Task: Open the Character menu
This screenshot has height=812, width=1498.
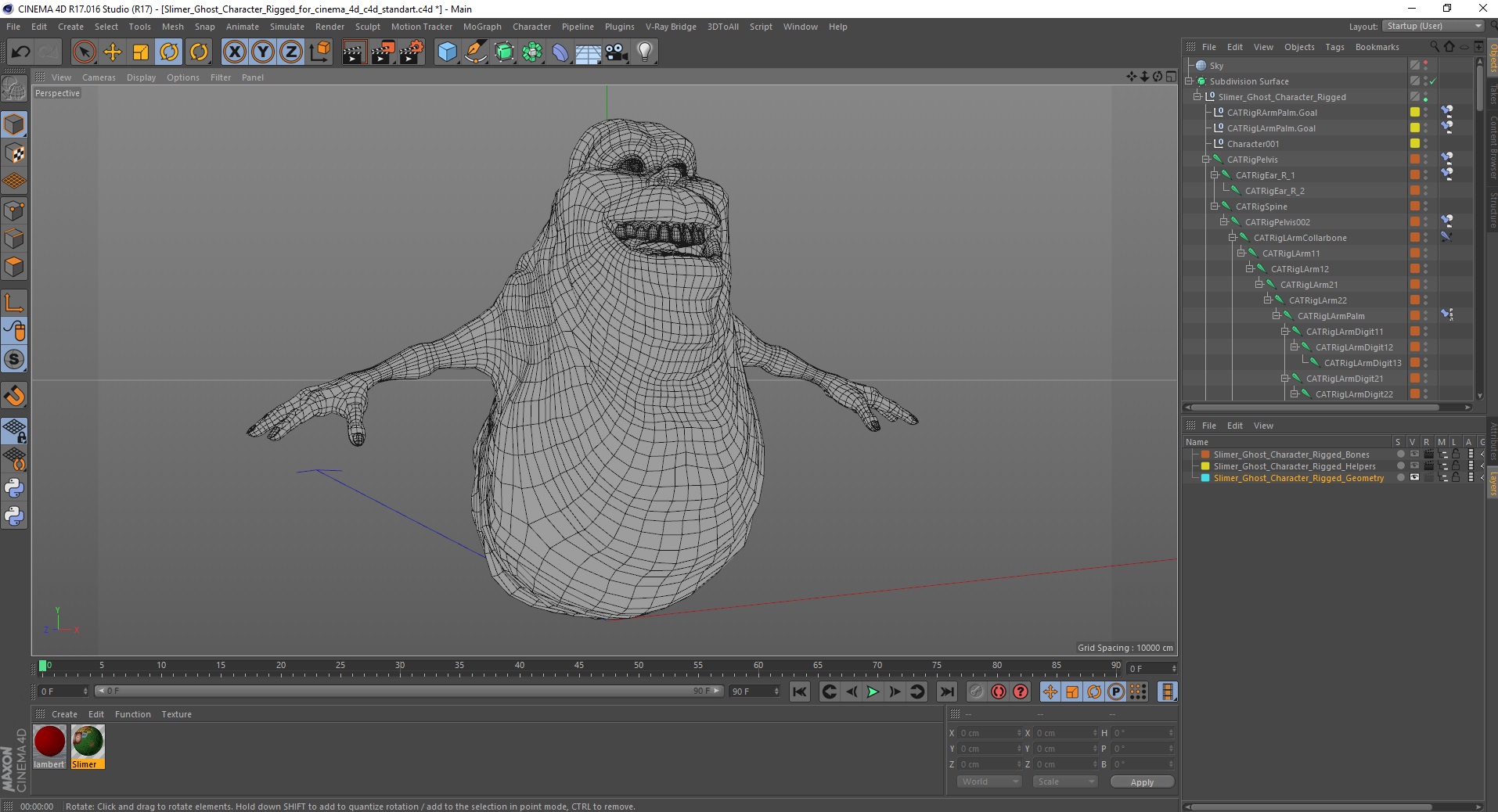Action: pyautogui.click(x=531, y=27)
